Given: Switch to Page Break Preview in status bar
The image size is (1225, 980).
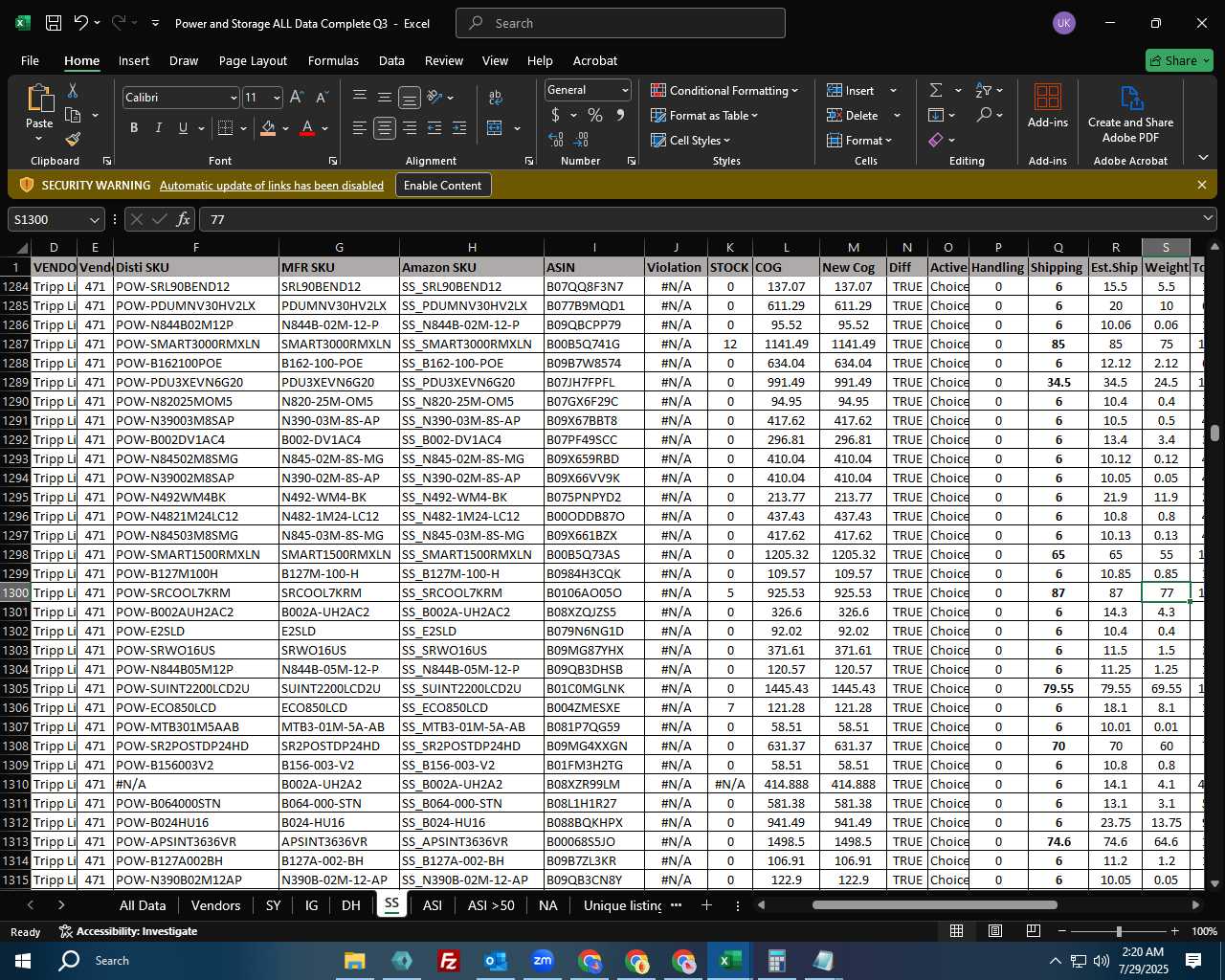Looking at the screenshot, I should pyautogui.click(x=1034, y=931).
